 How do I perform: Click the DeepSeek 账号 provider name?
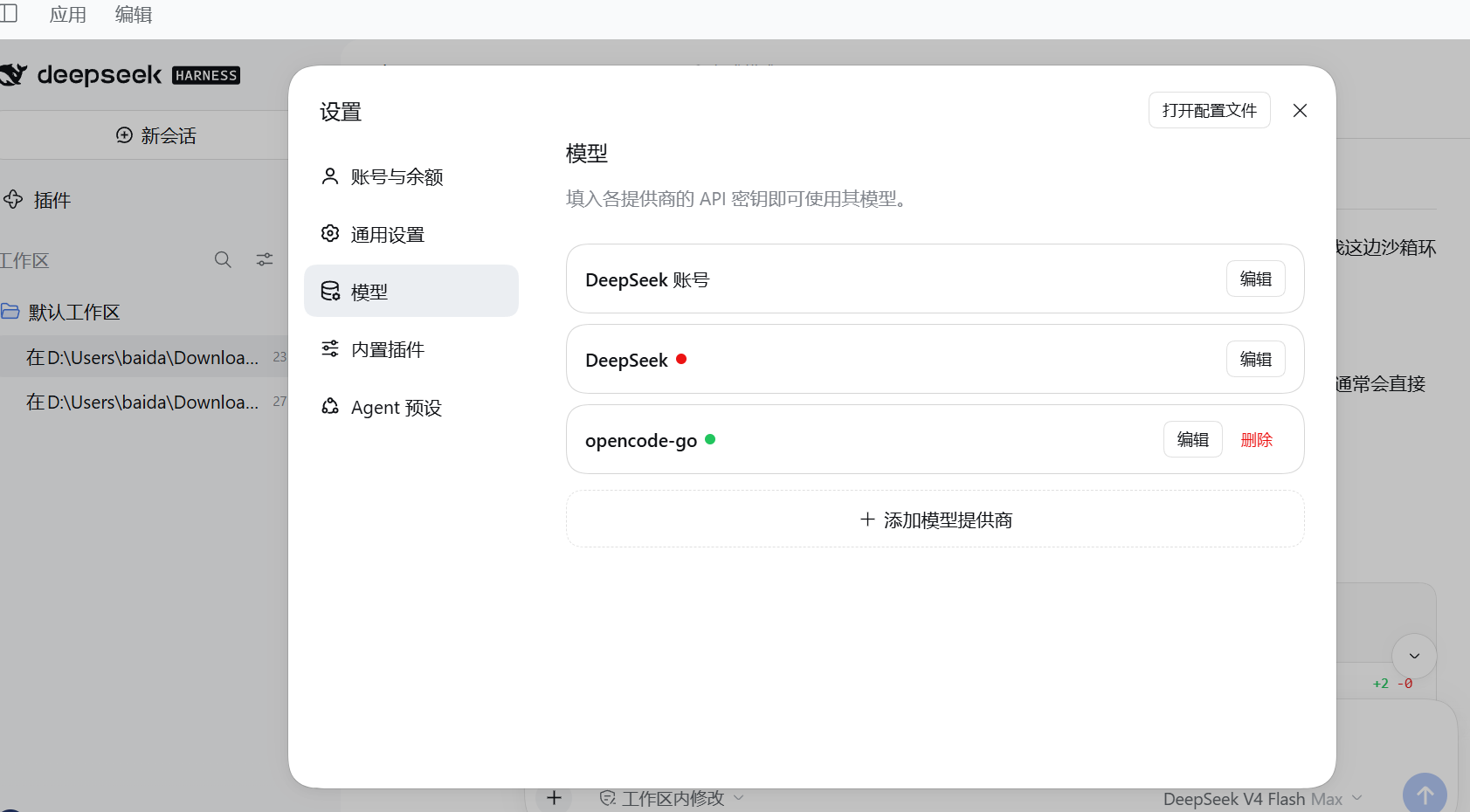[647, 280]
